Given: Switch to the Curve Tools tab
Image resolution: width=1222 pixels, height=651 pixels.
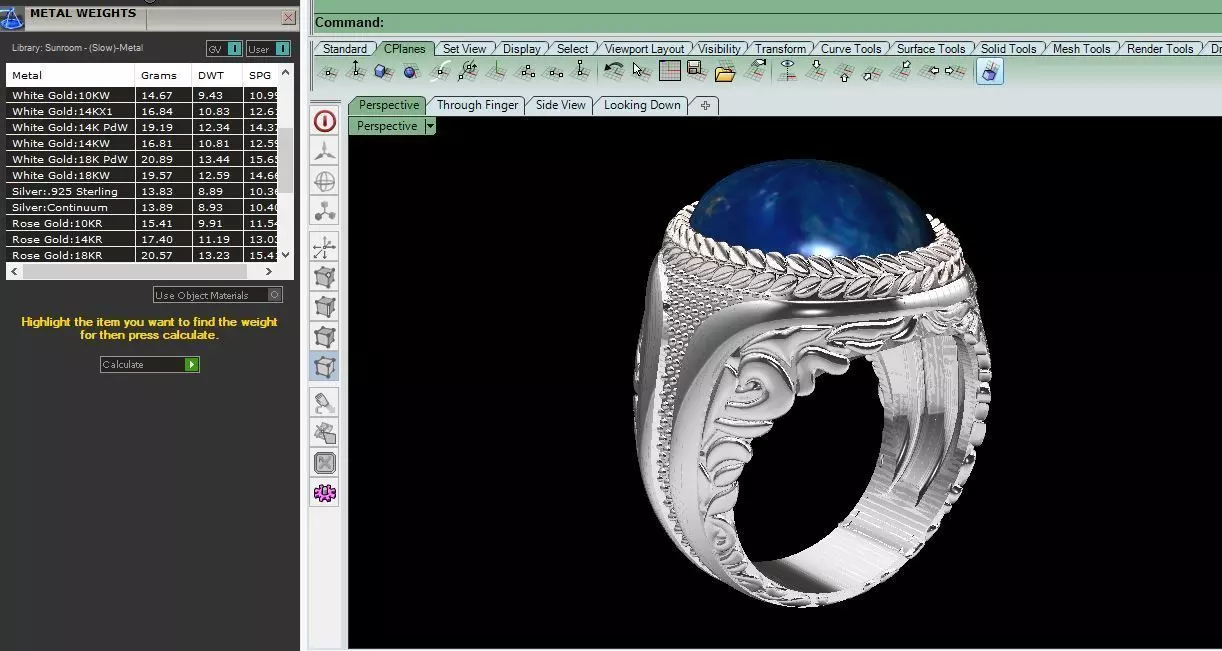Looking at the screenshot, I should pos(851,48).
